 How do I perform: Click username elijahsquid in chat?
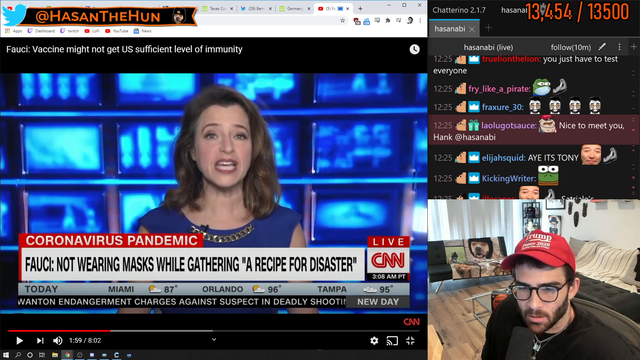[x=503, y=158]
